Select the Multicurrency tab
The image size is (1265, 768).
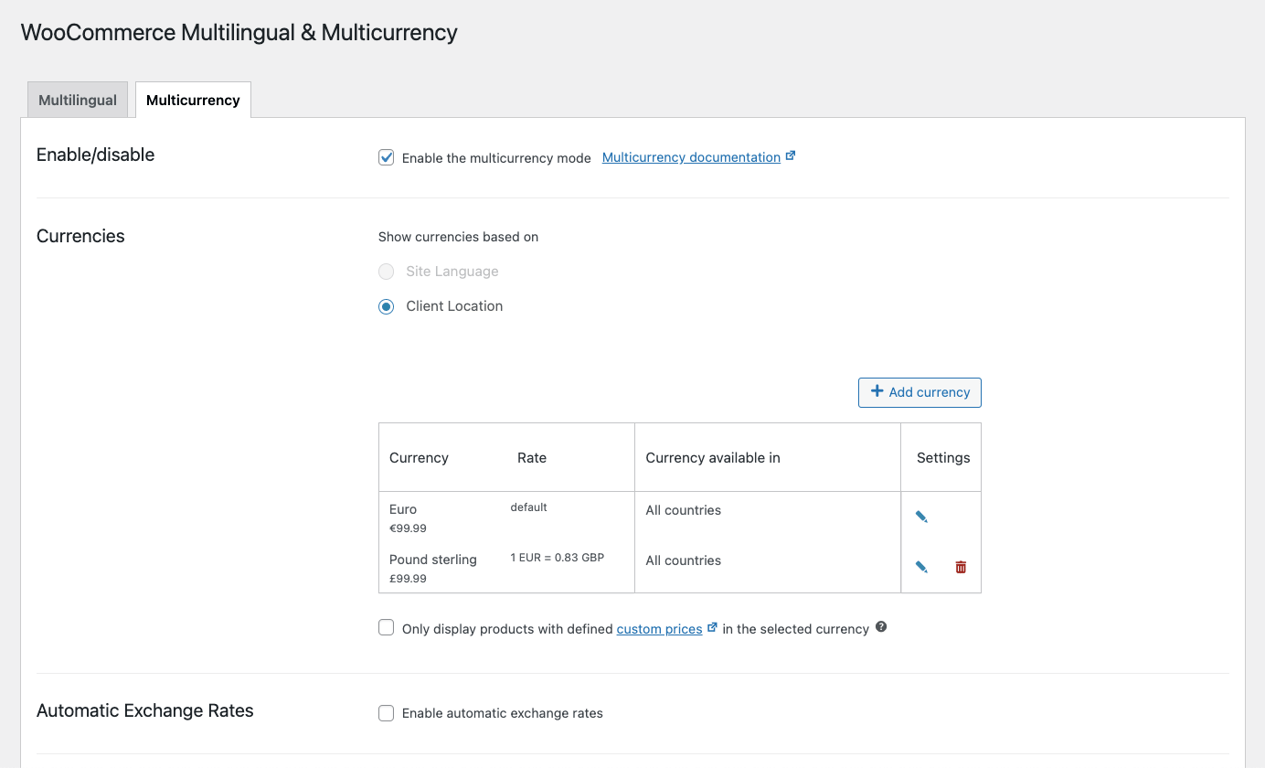click(x=192, y=99)
